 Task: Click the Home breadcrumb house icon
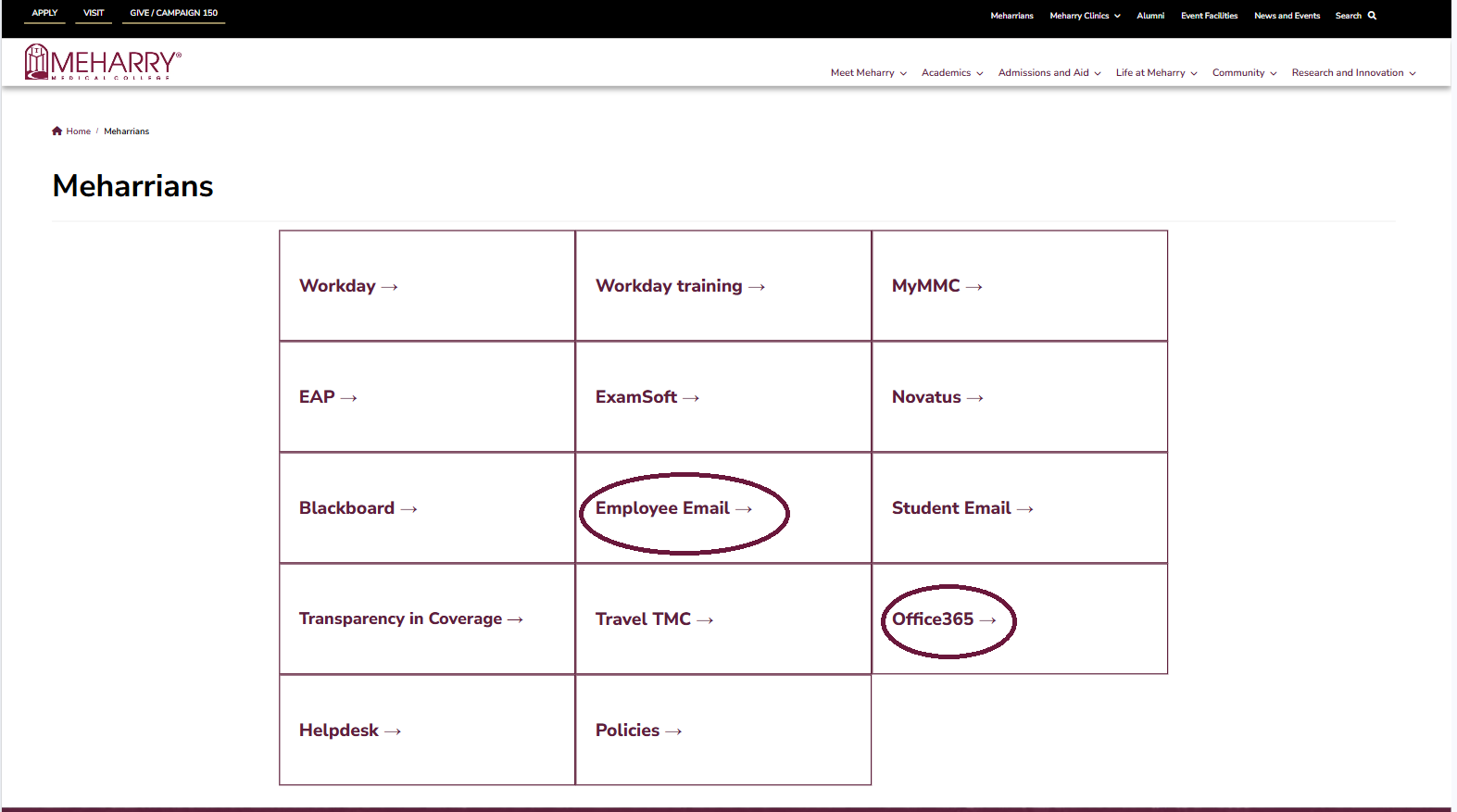[x=57, y=131]
